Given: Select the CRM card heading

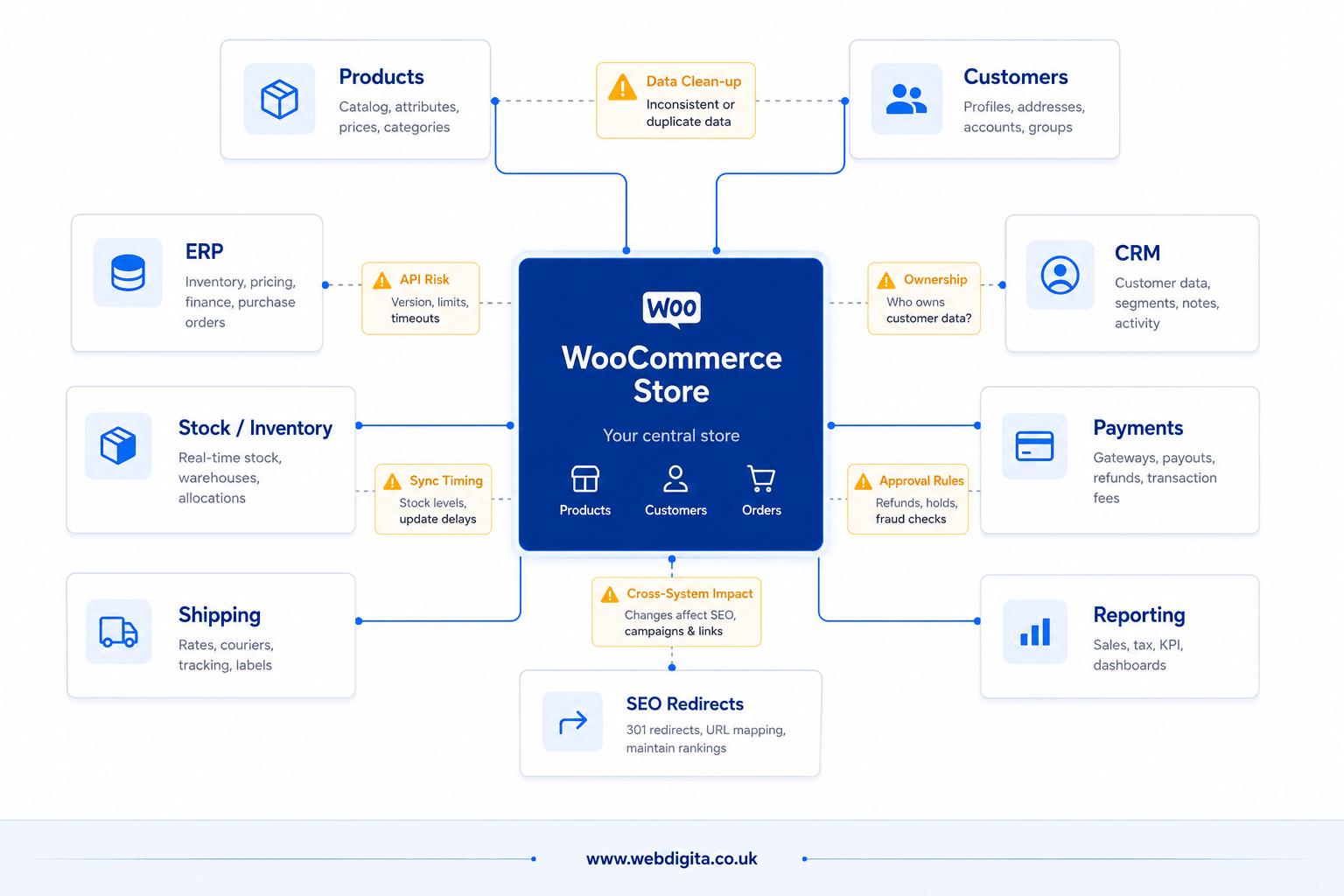Looking at the screenshot, I should click(1137, 253).
